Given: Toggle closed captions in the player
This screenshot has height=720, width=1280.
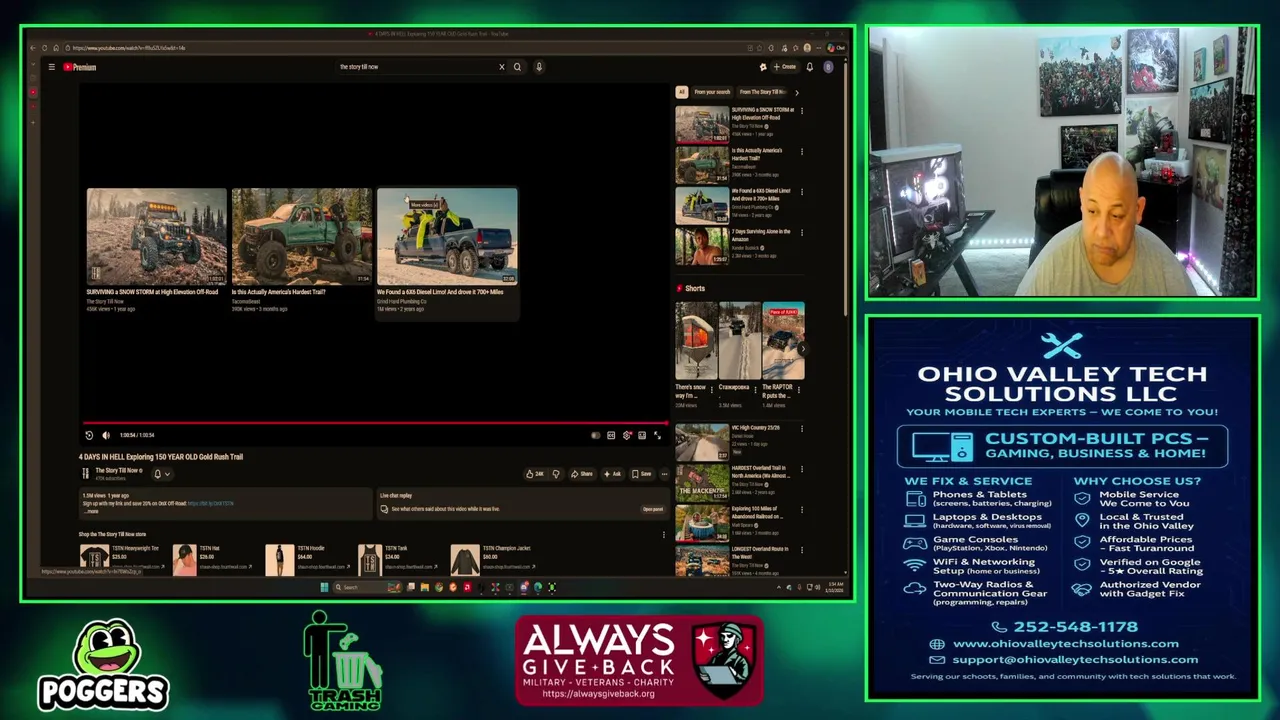Looking at the screenshot, I should coord(611,435).
